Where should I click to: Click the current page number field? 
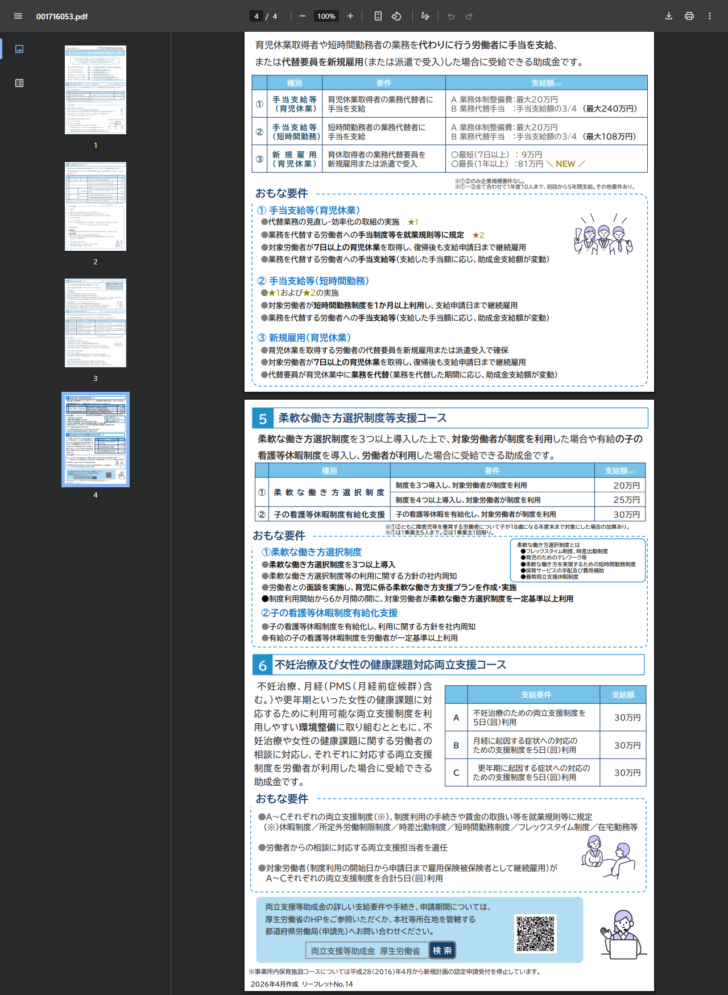coord(256,16)
